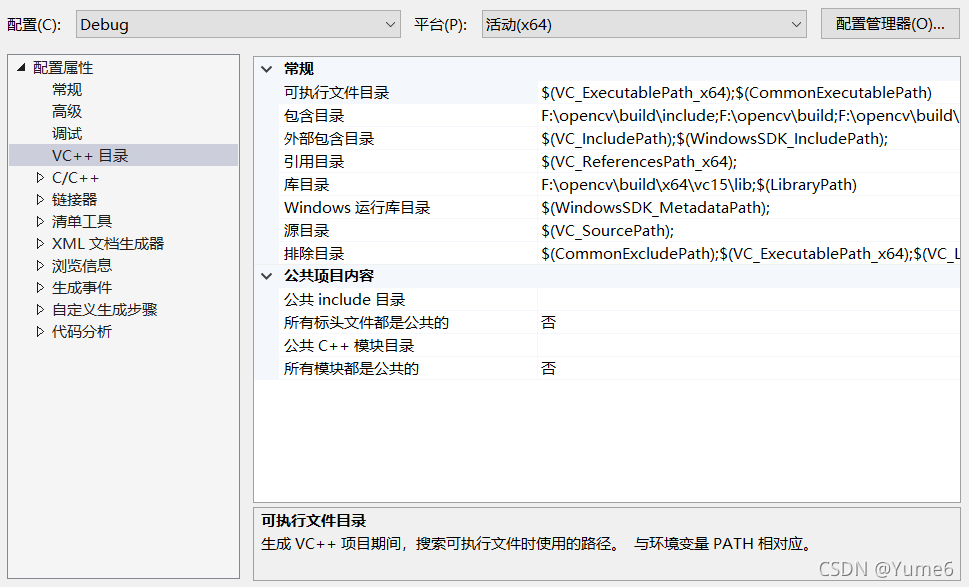Select the 调试 page in sidebar
The width and height of the screenshot is (969, 587).
[x=66, y=133]
